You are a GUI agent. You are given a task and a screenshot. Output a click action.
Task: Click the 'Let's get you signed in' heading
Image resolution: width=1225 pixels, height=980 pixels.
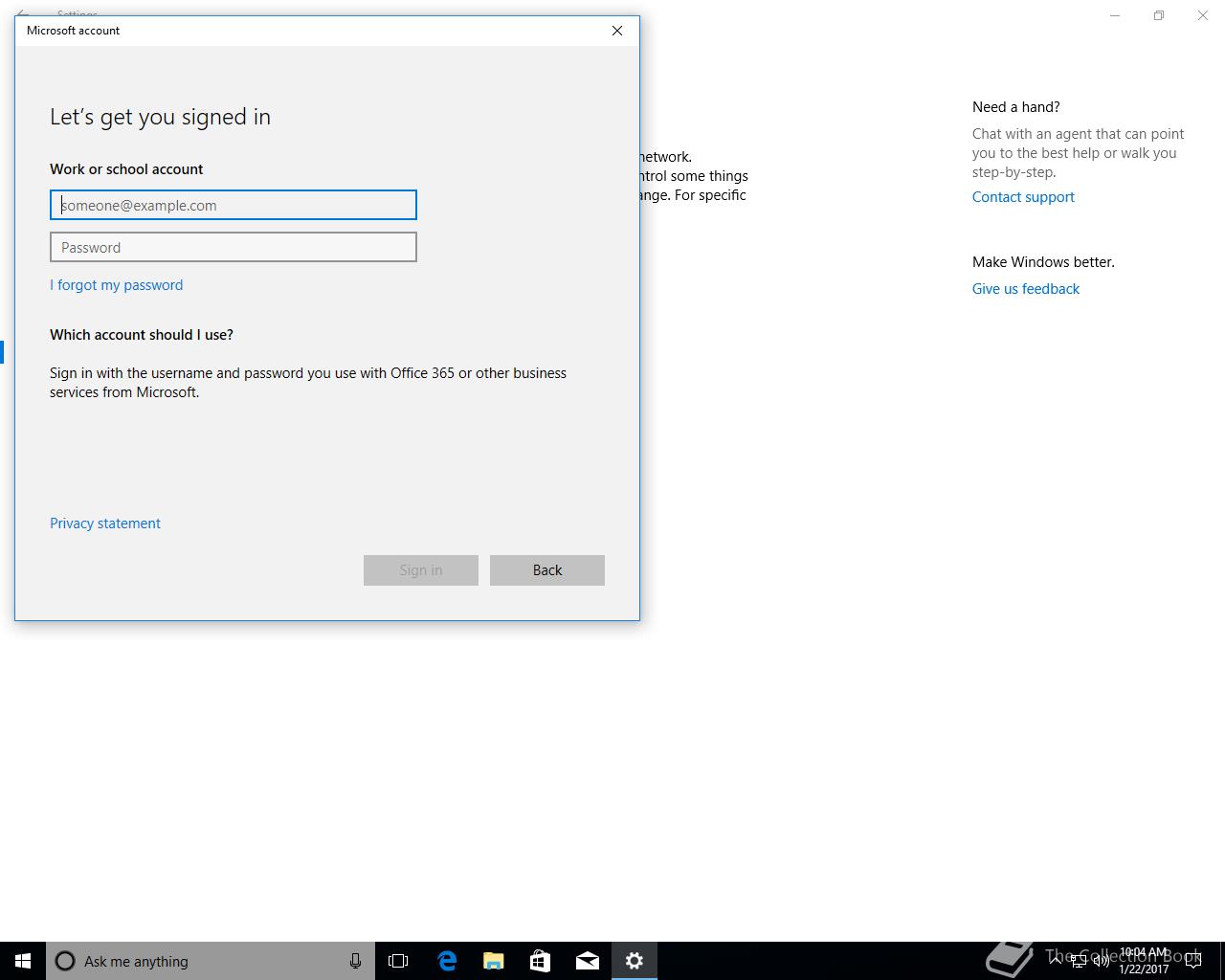point(160,117)
